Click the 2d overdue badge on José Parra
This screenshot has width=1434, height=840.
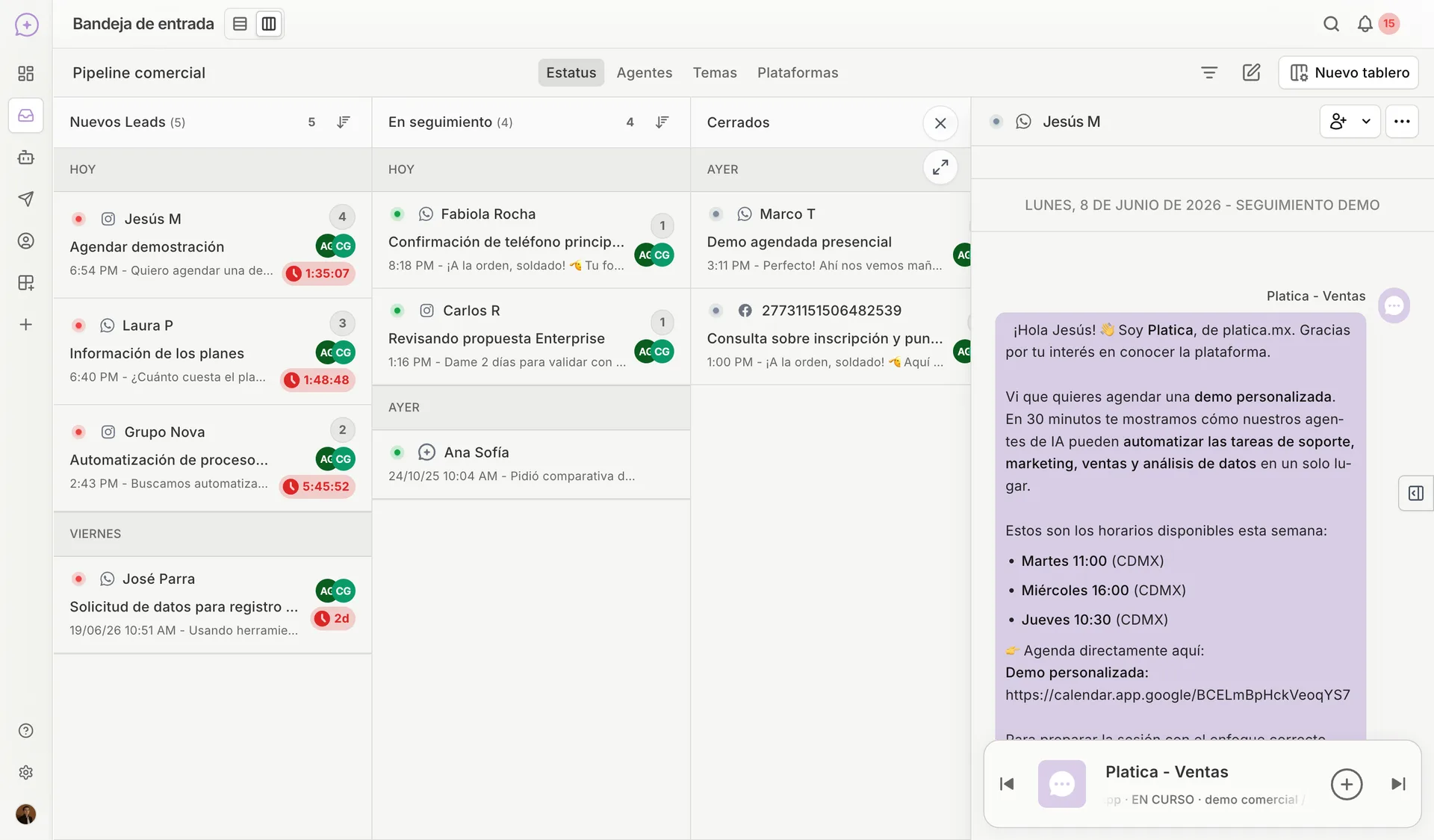click(x=332, y=618)
